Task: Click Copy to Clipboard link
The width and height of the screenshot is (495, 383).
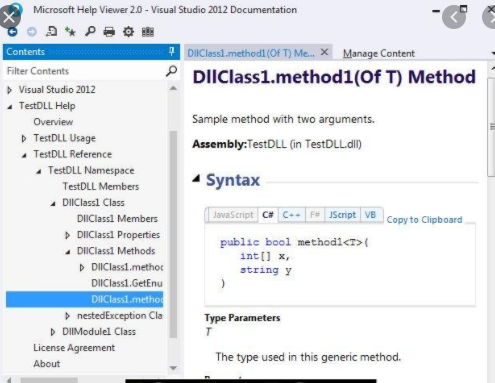Action: pyautogui.click(x=424, y=220)
